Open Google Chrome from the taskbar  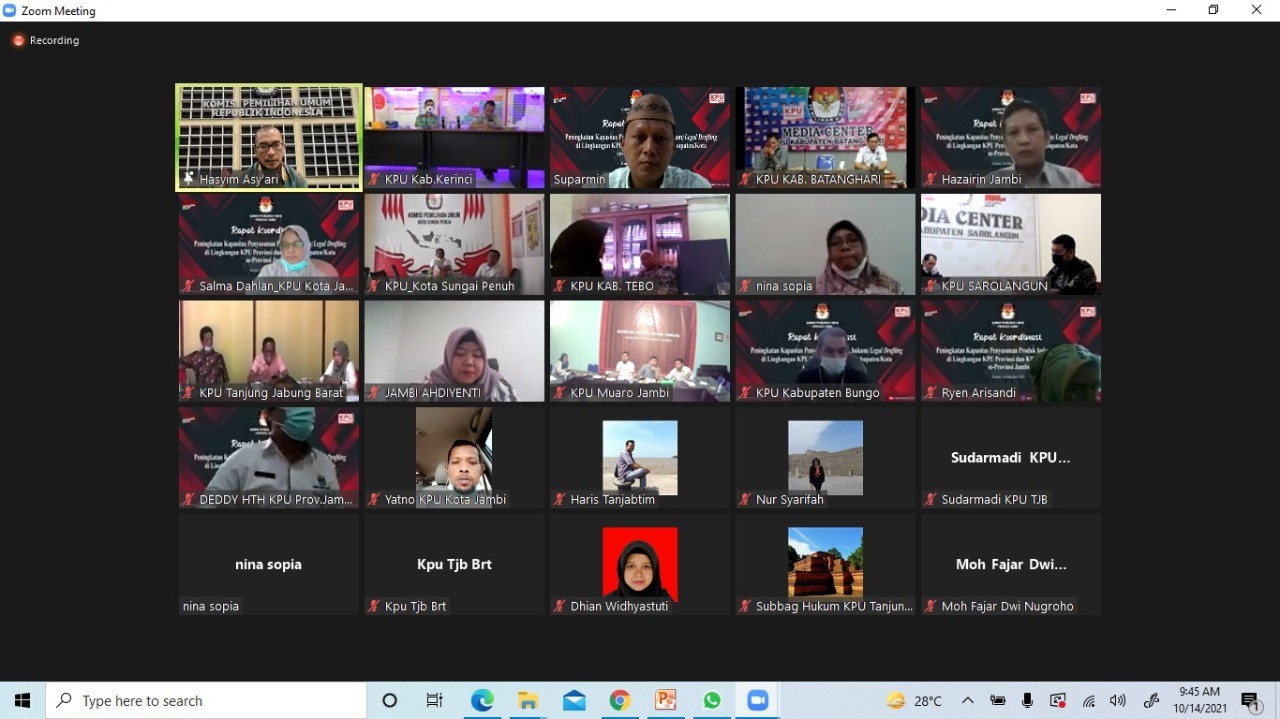click(620, 701)
